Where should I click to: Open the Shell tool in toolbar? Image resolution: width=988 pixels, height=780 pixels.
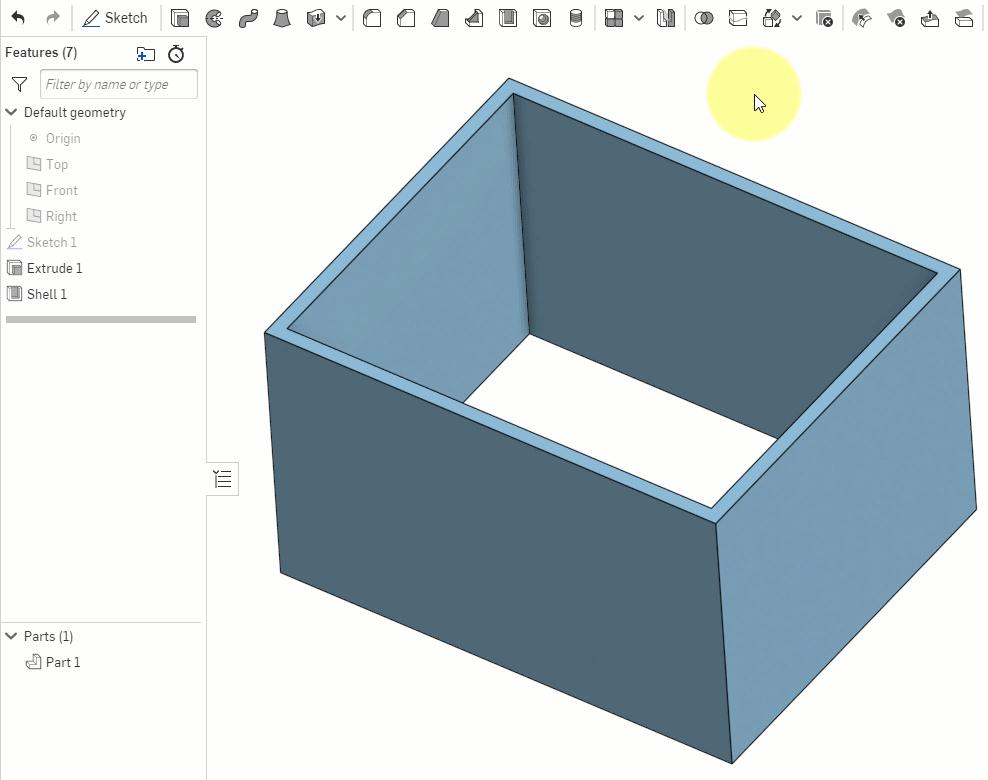pyautogui.click(x=508, y=18)
